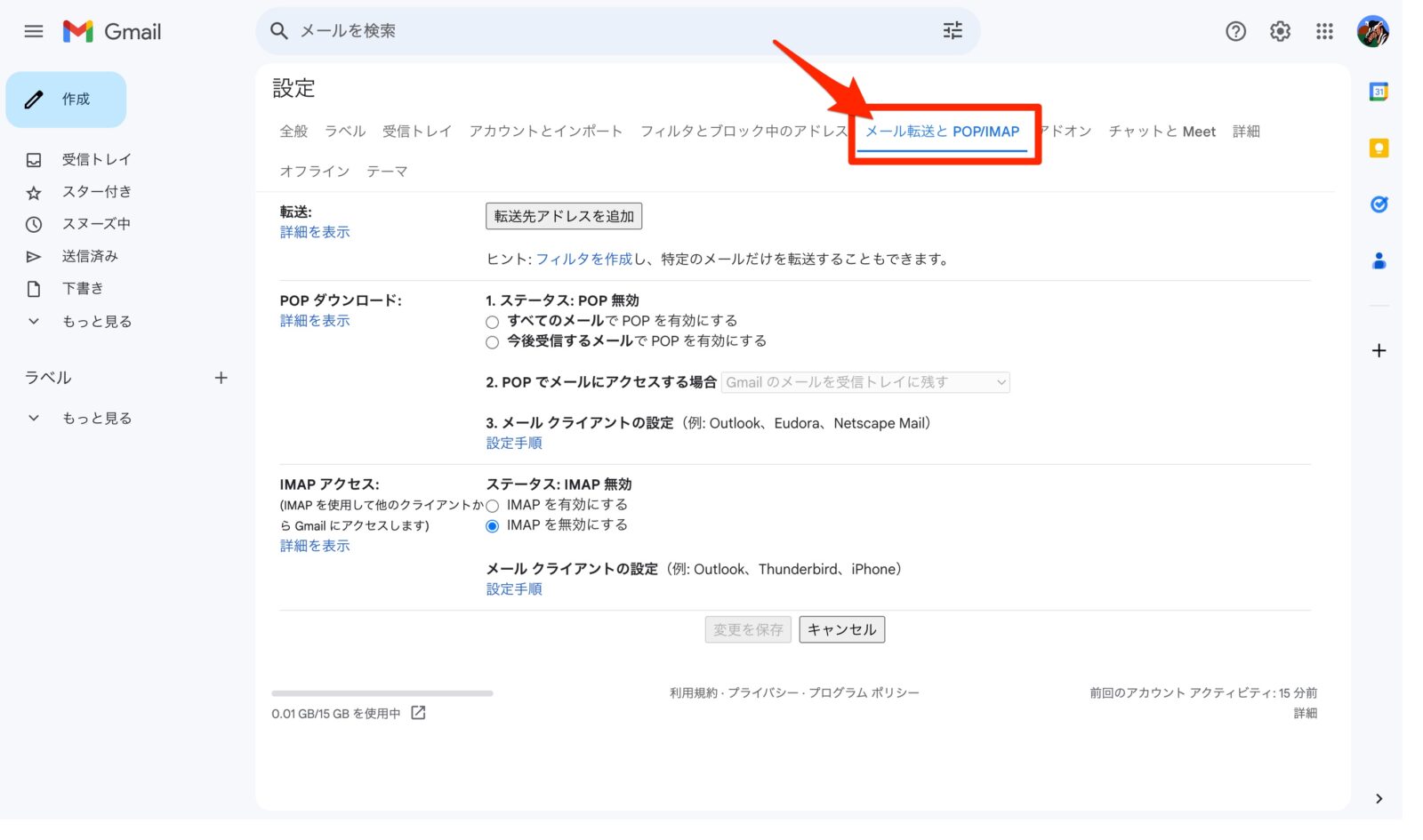Select IMAP を有効にする radio button
1423x840 pixels.
[x=492, y=506]
